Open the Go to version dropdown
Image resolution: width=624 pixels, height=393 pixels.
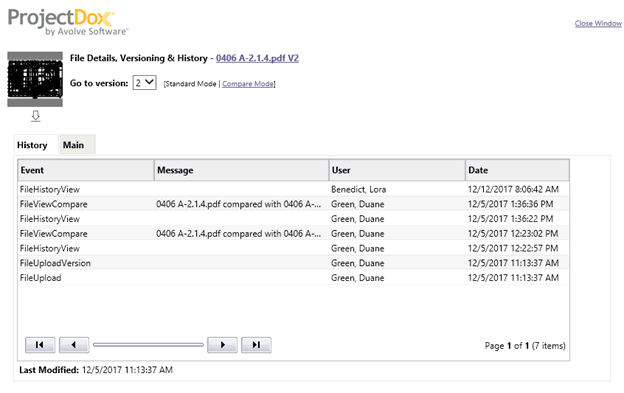coord(144,83)
